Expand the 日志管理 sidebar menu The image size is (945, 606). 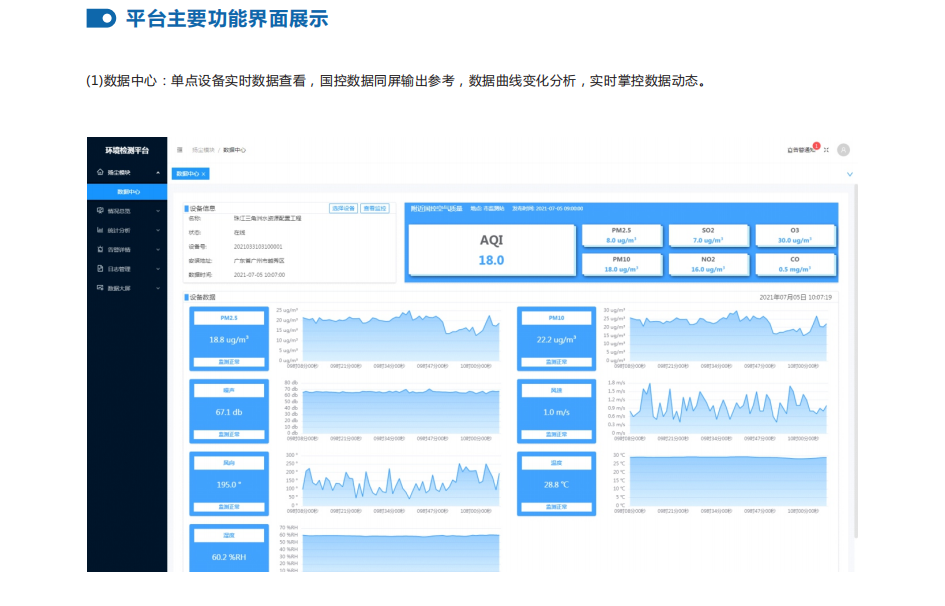(x=158, y=269)
